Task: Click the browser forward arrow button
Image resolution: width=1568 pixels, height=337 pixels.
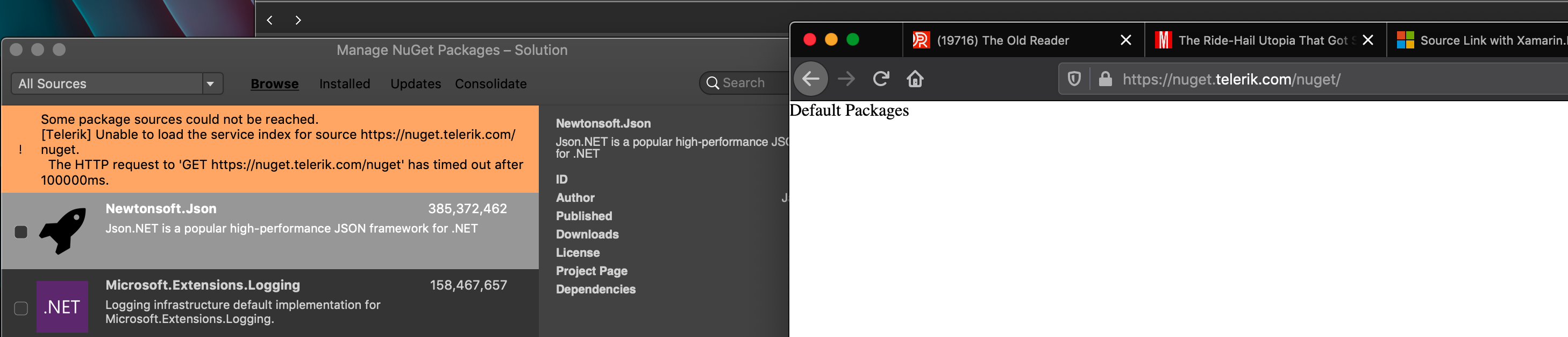Action: (846, 79)
